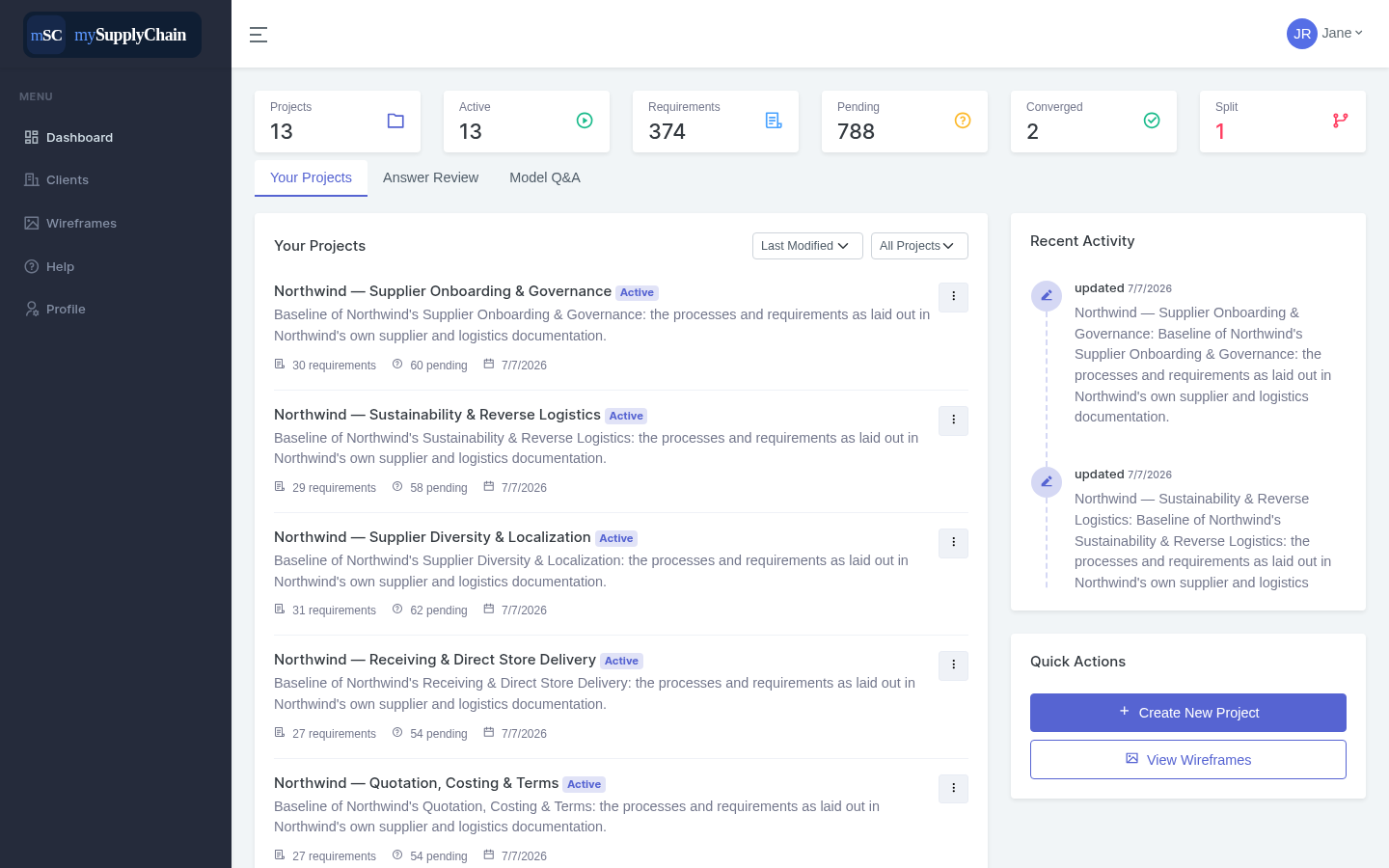The image size is (1389, 868).
Task: Expand the Jane user menu chevron
Action: pos(1359,33)
